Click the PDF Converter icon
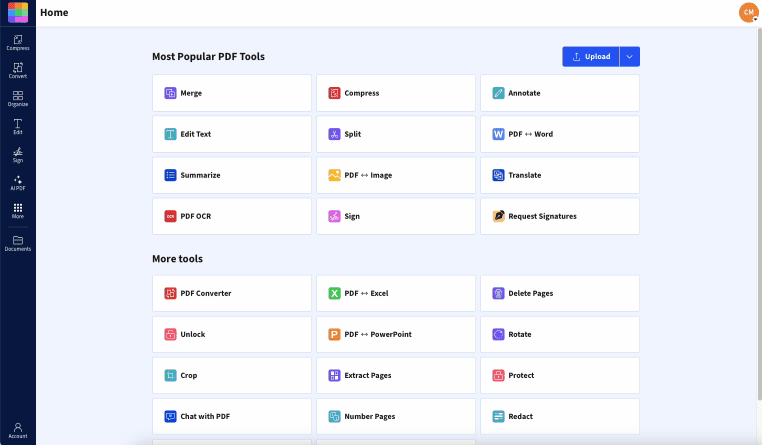This screenshot has height=445, width=762. (x=170, y=293)
